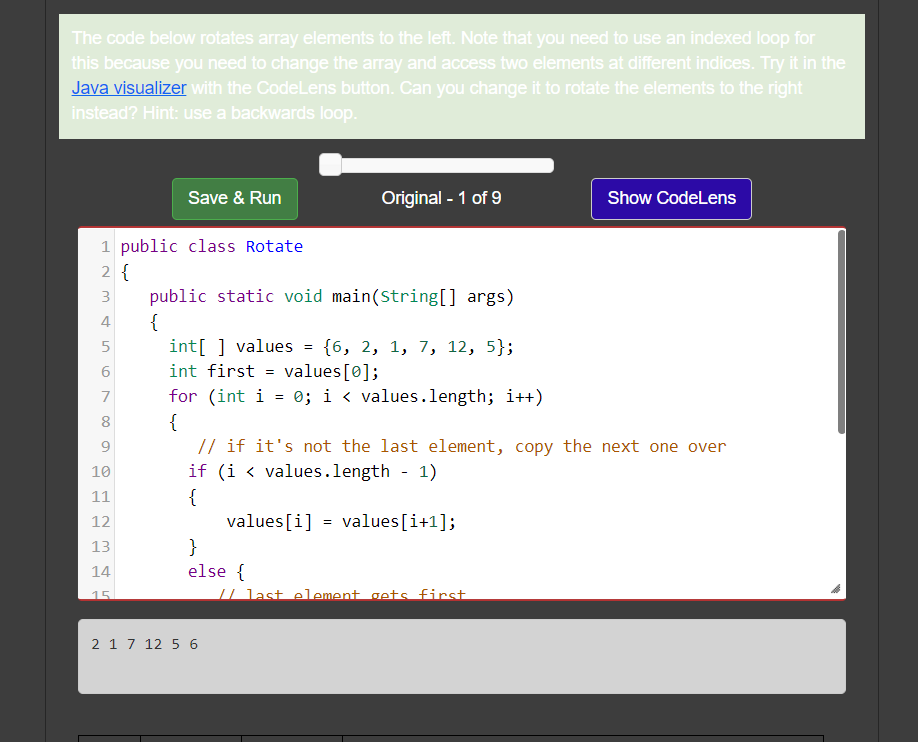This screenshot has height=742, width=918.
Task: Click the output text '2 1 7 12 5 6'
Action: click(x=145, y=644)
